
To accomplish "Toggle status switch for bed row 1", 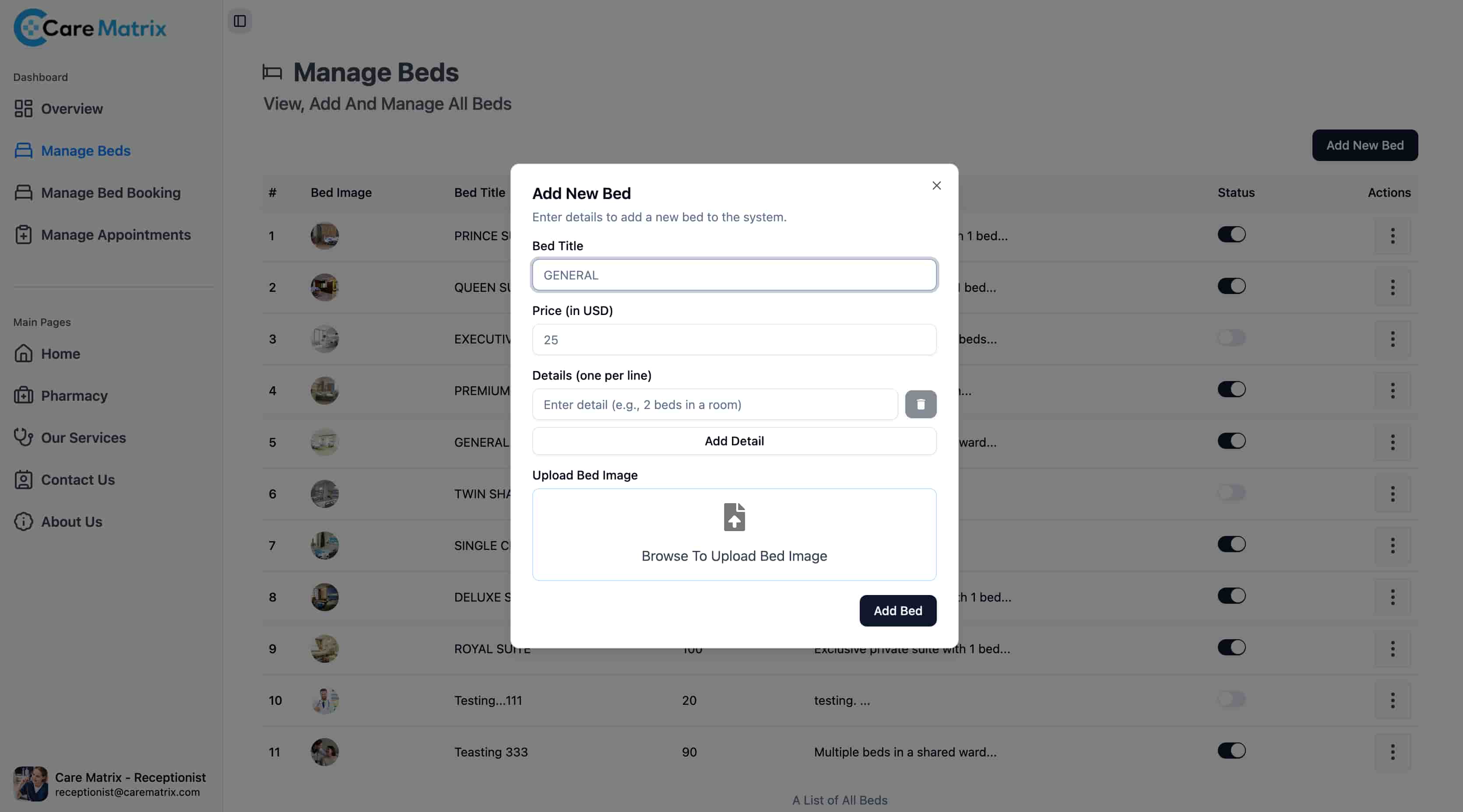I will [x=1231, y=234].
